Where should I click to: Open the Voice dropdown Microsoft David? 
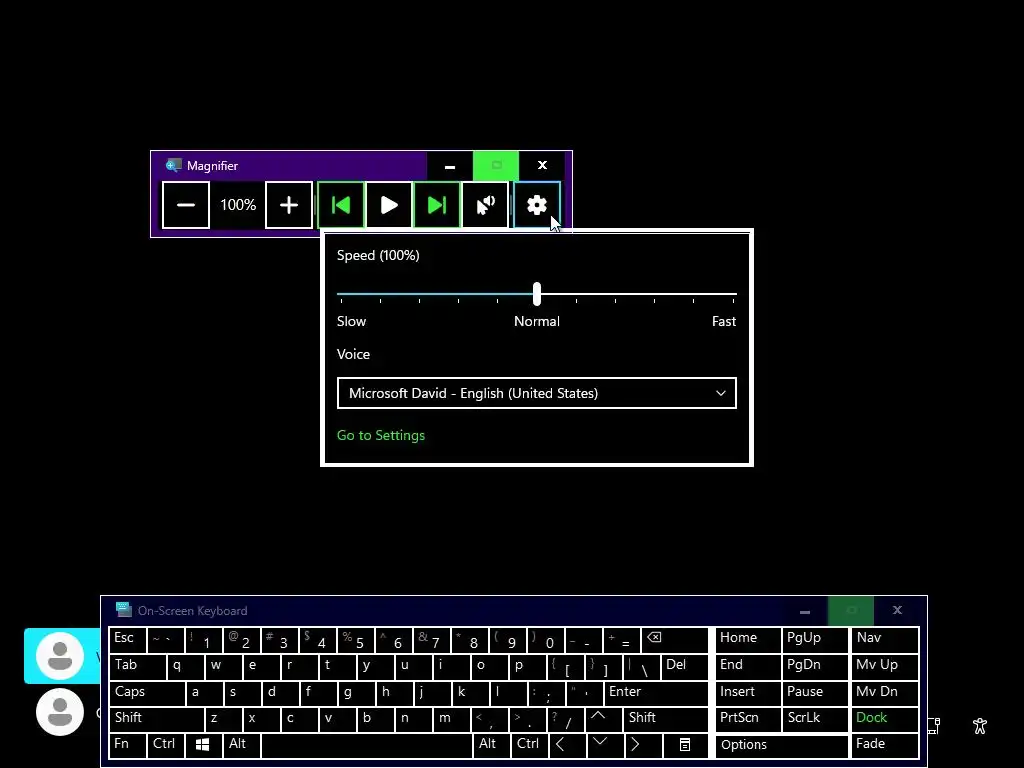click(x=537, y=393)
